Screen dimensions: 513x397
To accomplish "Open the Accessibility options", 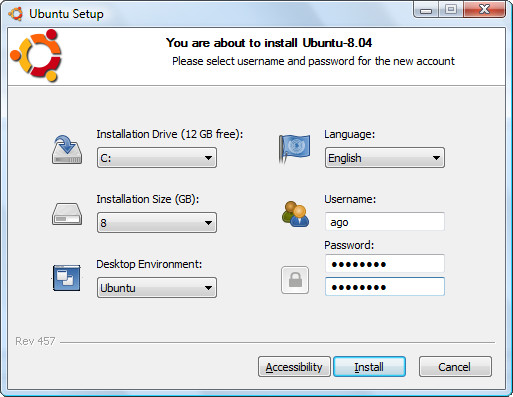I will click(x=294, y=367).
